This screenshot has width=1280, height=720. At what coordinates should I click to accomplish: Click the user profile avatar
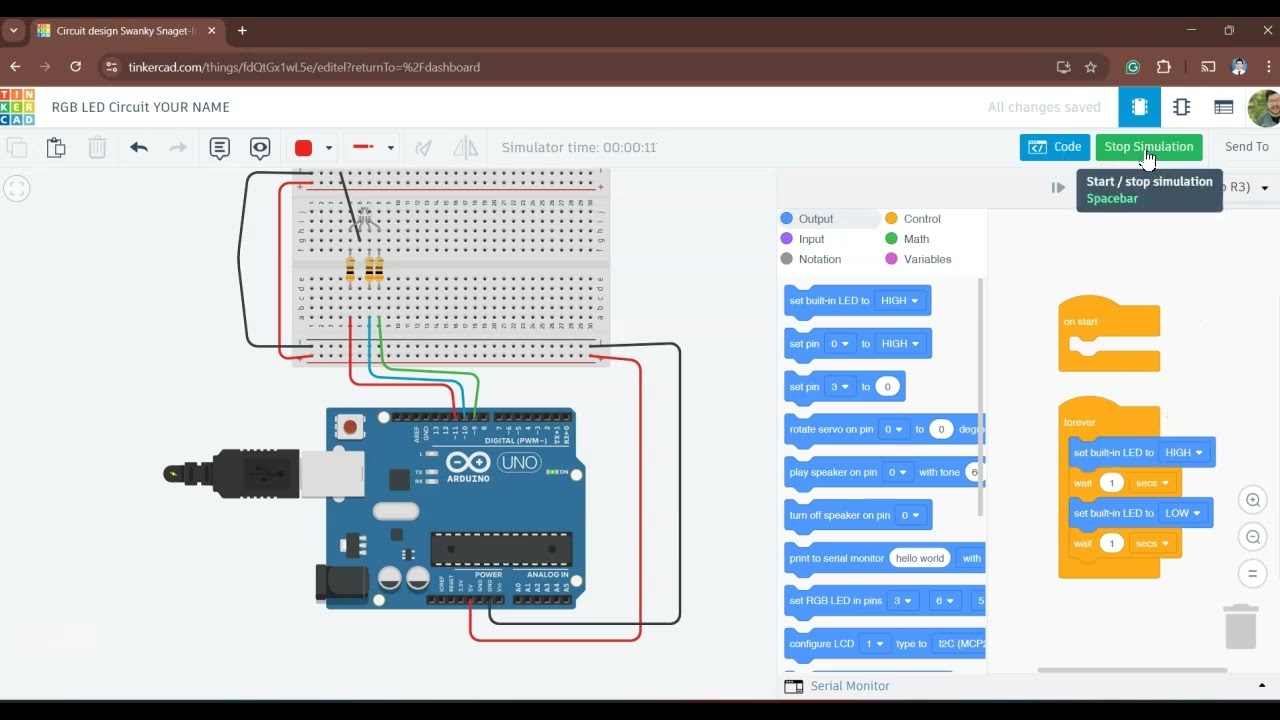point(1265,107)
